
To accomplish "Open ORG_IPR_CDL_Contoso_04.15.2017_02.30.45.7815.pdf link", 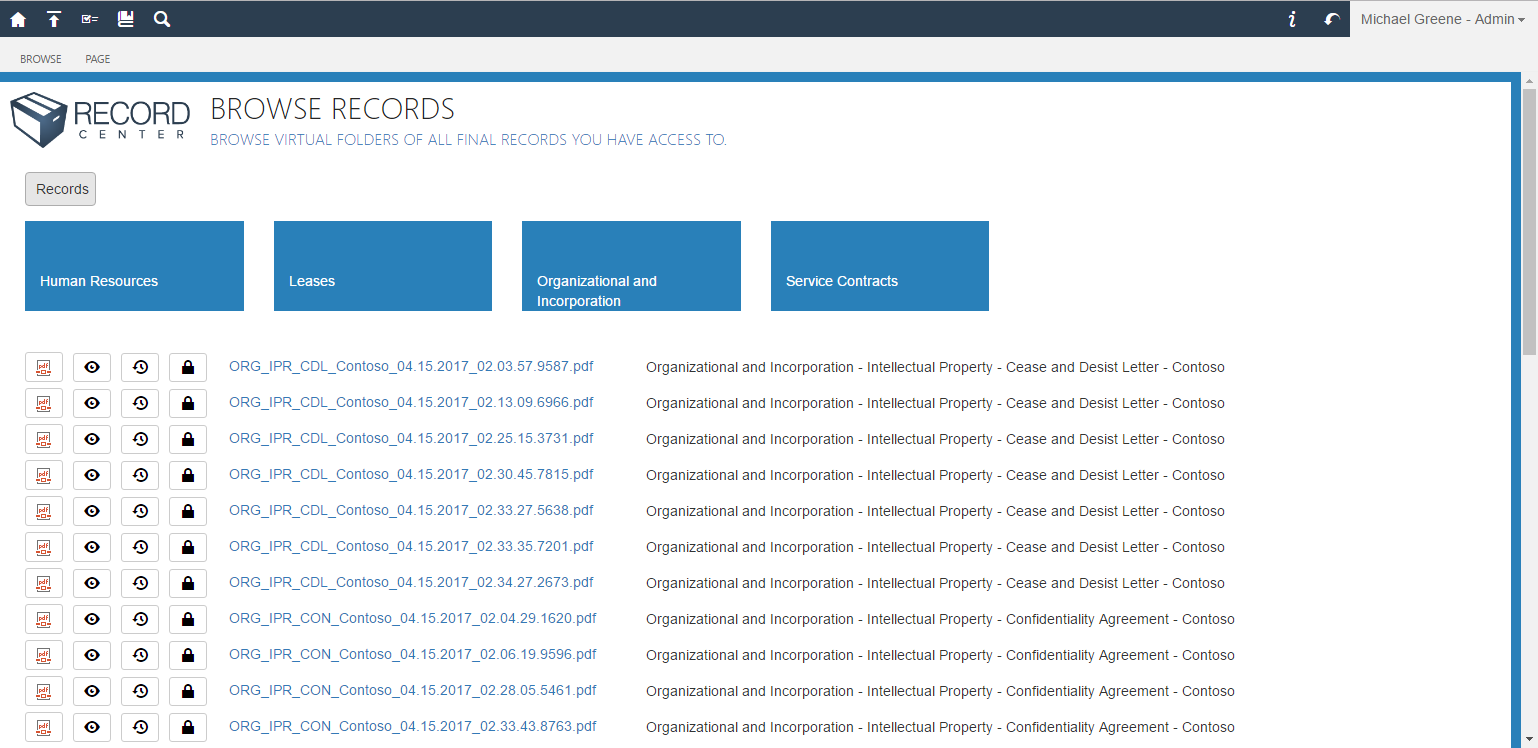I will tap(411, 474).
